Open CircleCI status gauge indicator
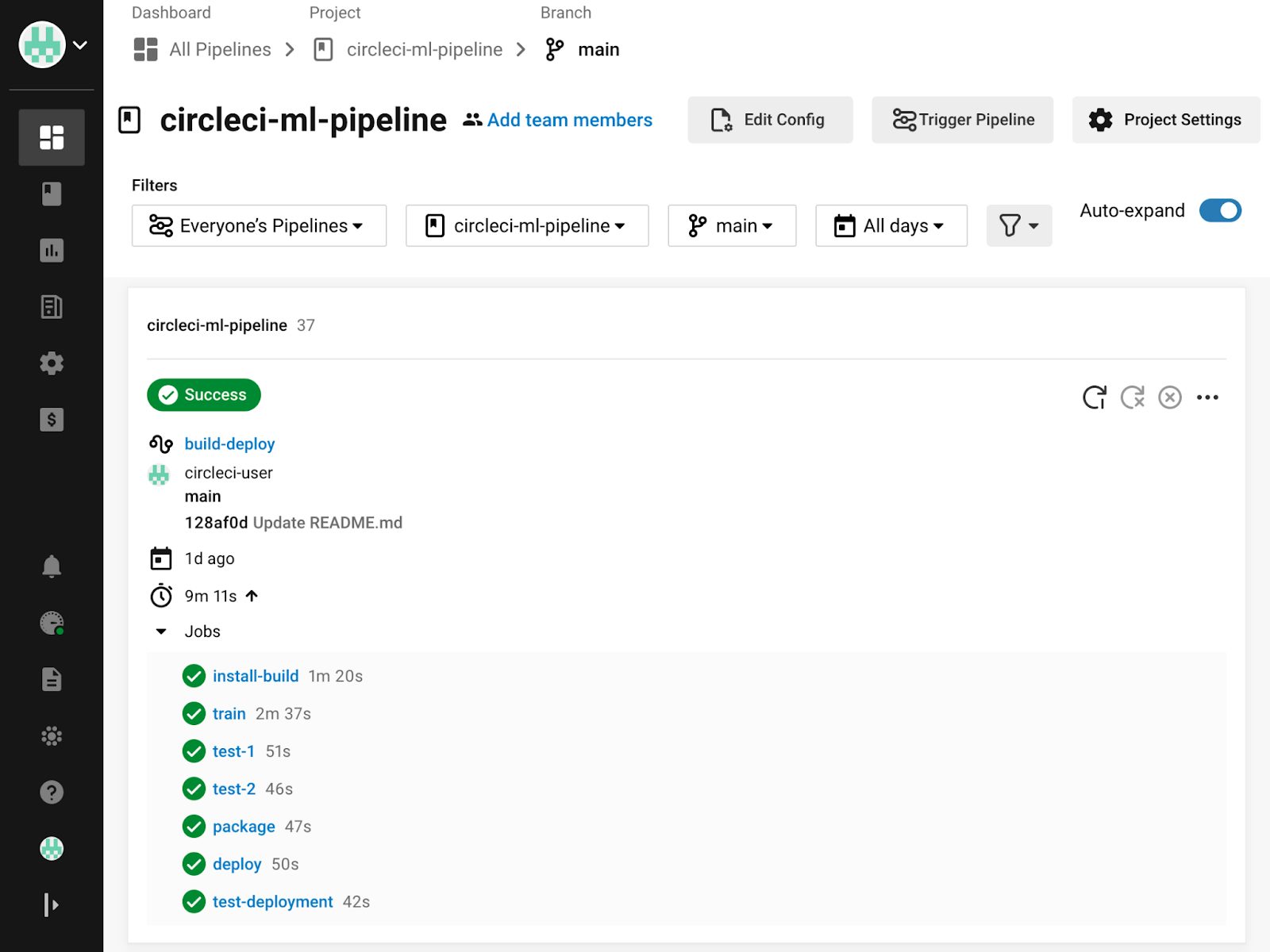 tap(52, 624)
